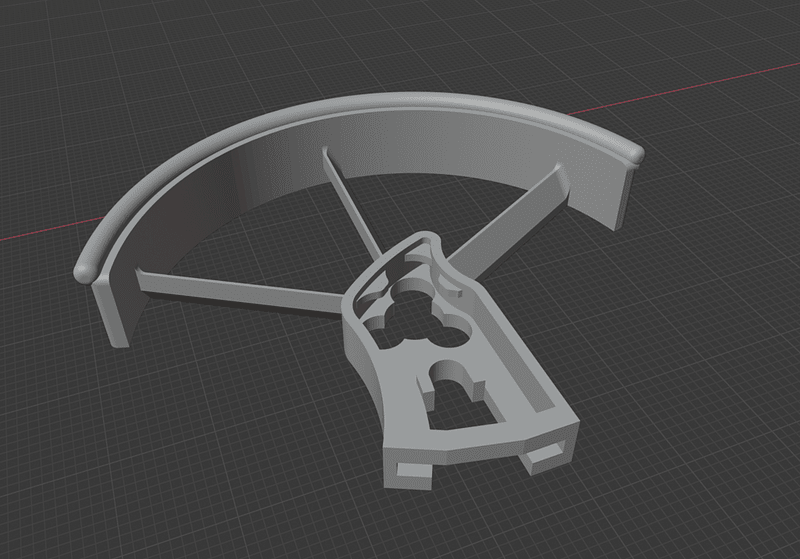
Task: Click the thin middle spoke of the guard
Action: [x=351, y=203]
